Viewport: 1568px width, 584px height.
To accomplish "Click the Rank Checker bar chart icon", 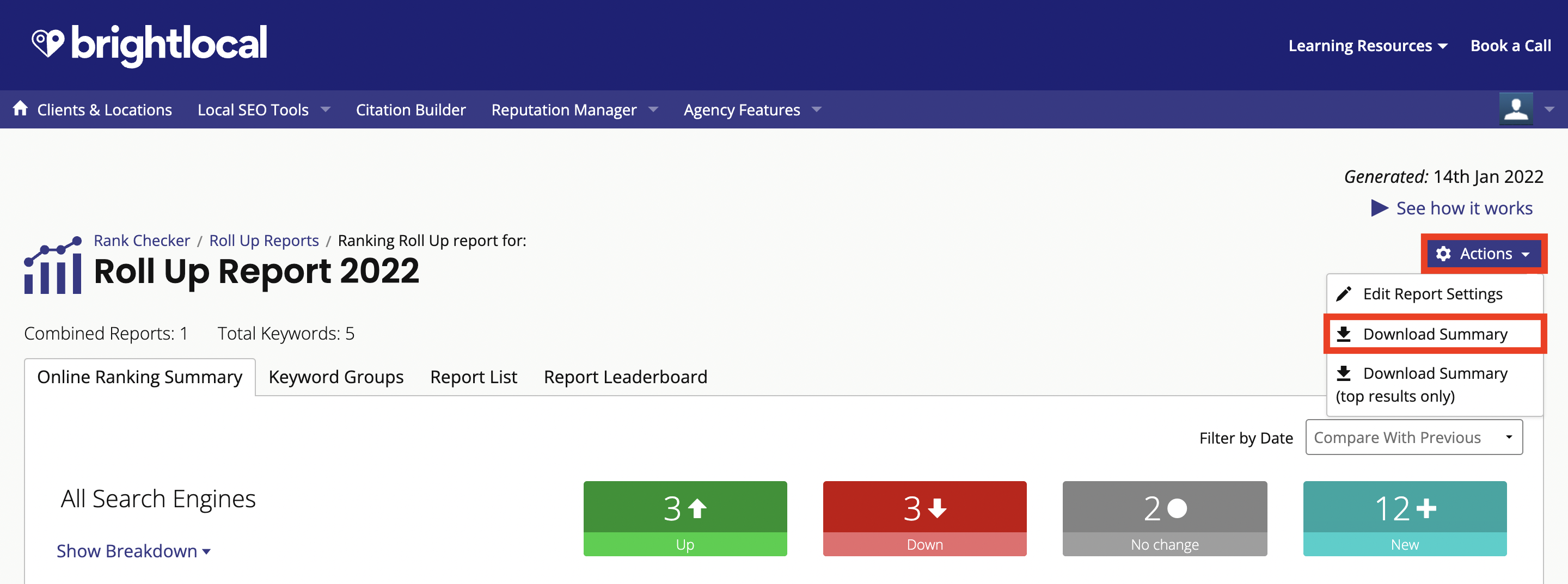I will [53, 265].
